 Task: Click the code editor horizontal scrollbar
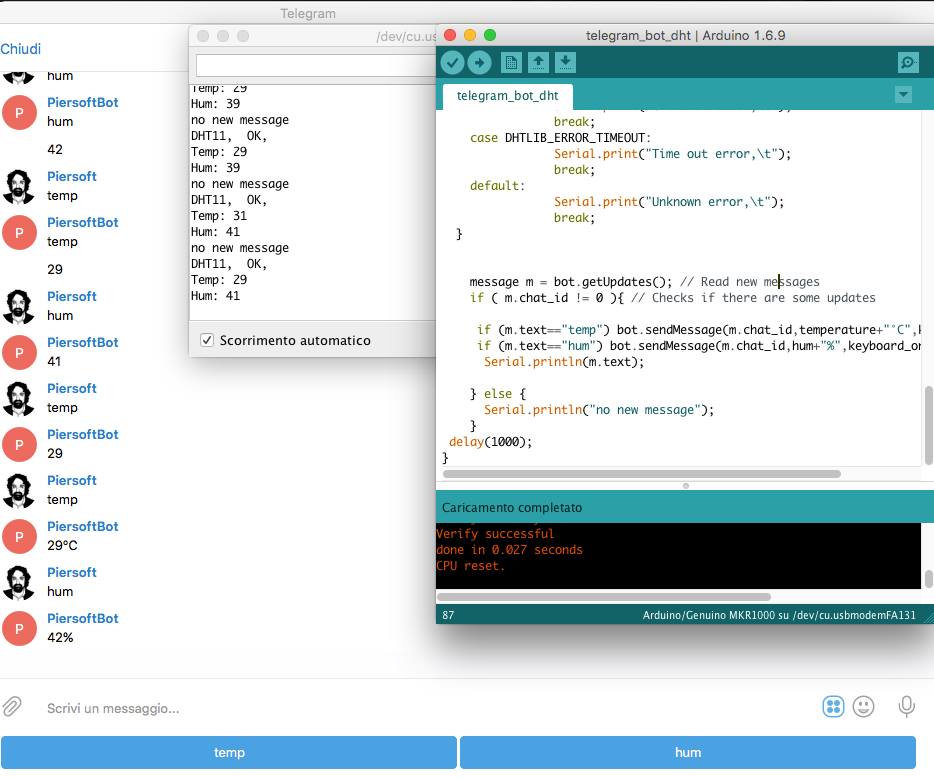(x=642, y=474)
